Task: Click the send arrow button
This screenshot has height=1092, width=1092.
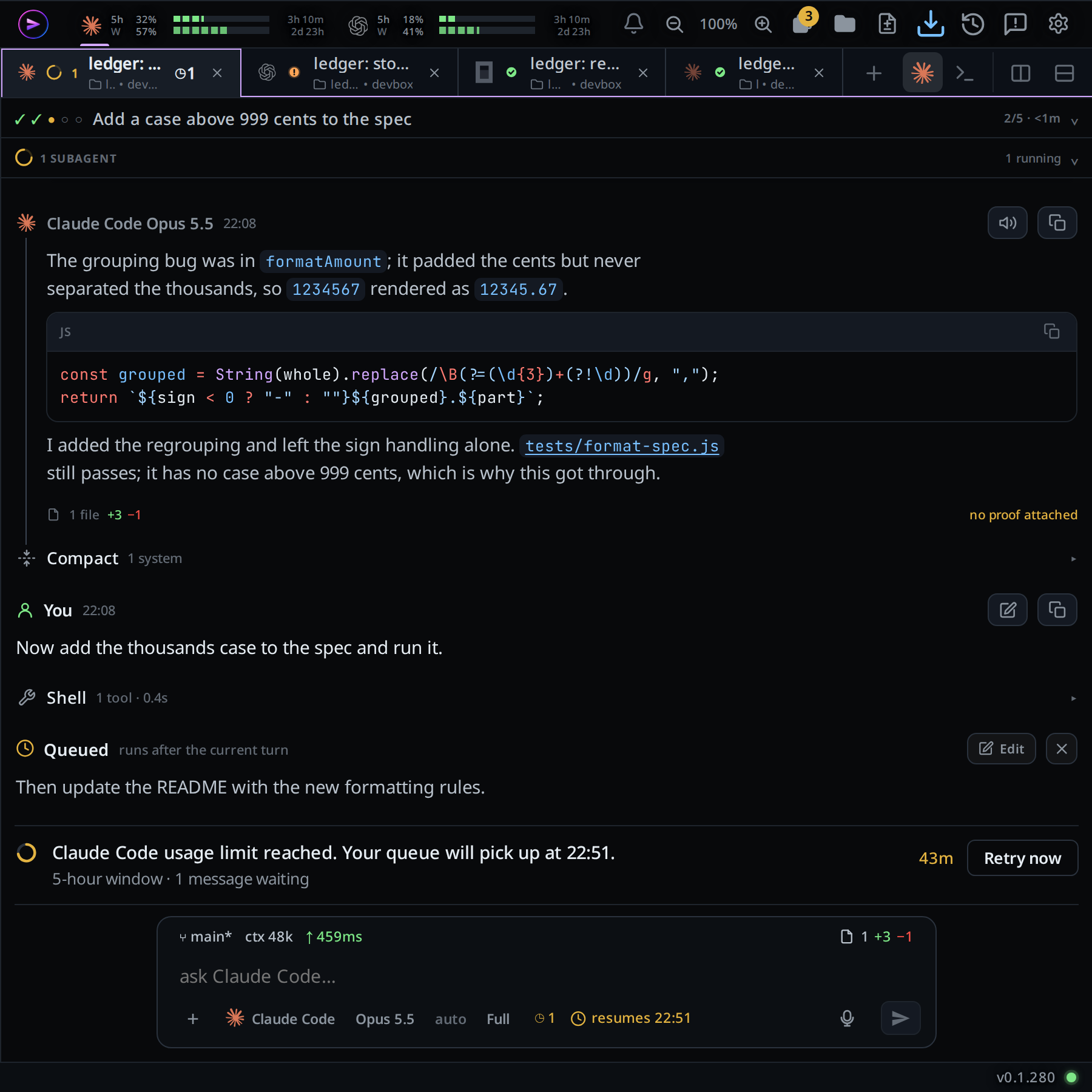Action: point(900,1018)
